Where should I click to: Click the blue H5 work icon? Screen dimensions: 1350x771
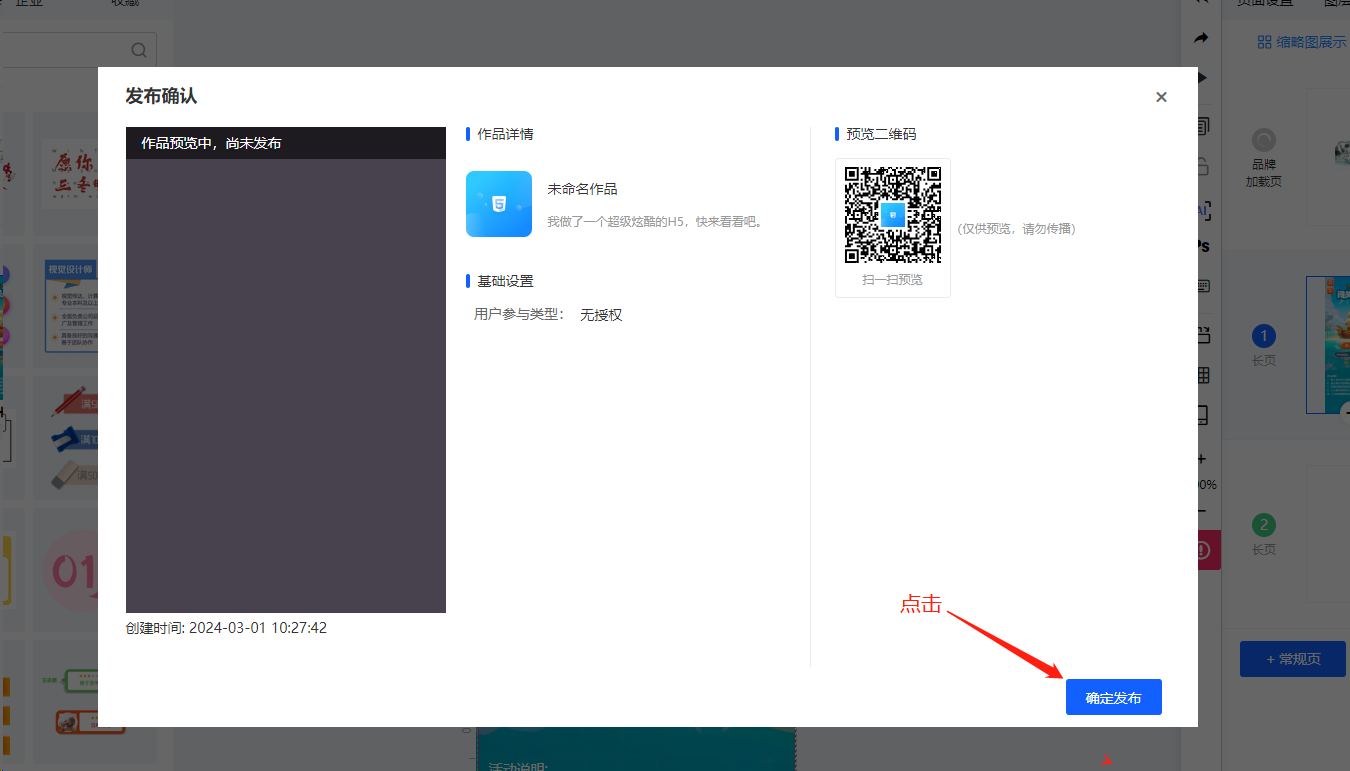pyautogui.click(x=498, y=204)
